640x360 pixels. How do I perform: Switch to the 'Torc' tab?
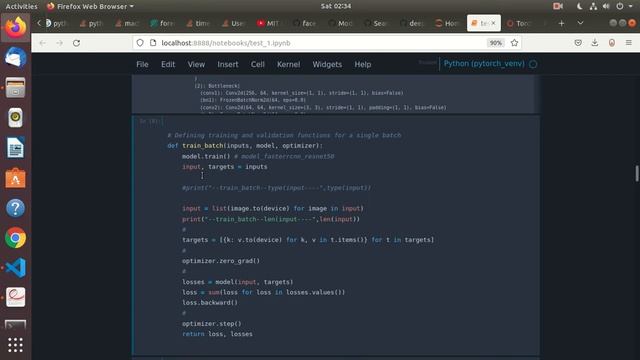click(x=518, y=23)
